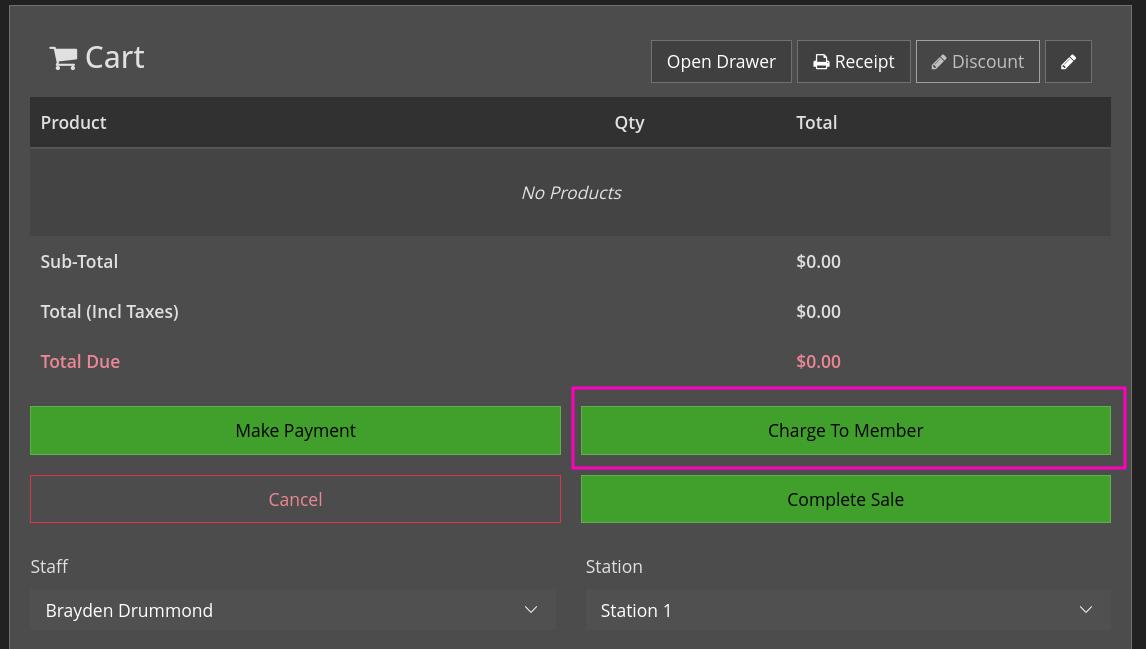Click the standalone pencil edit icon button

pyautogui.click(x=1068, y=62)
